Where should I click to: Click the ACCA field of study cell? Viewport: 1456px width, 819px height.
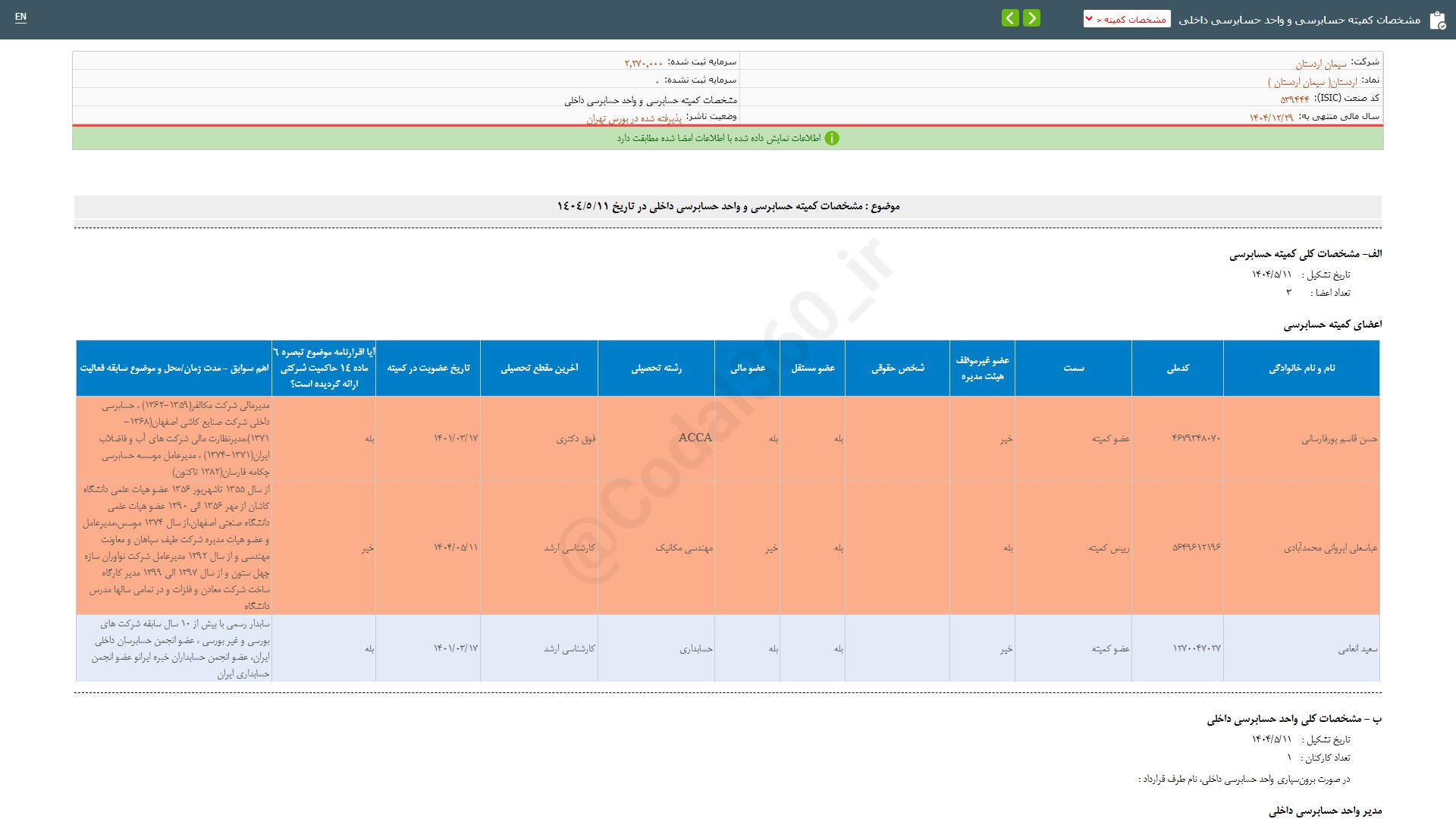[x=695, y=438]
